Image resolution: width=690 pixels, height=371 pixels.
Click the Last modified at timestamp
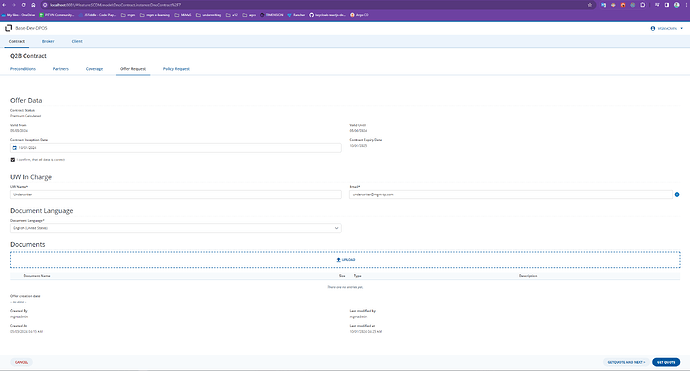(366, 332)
